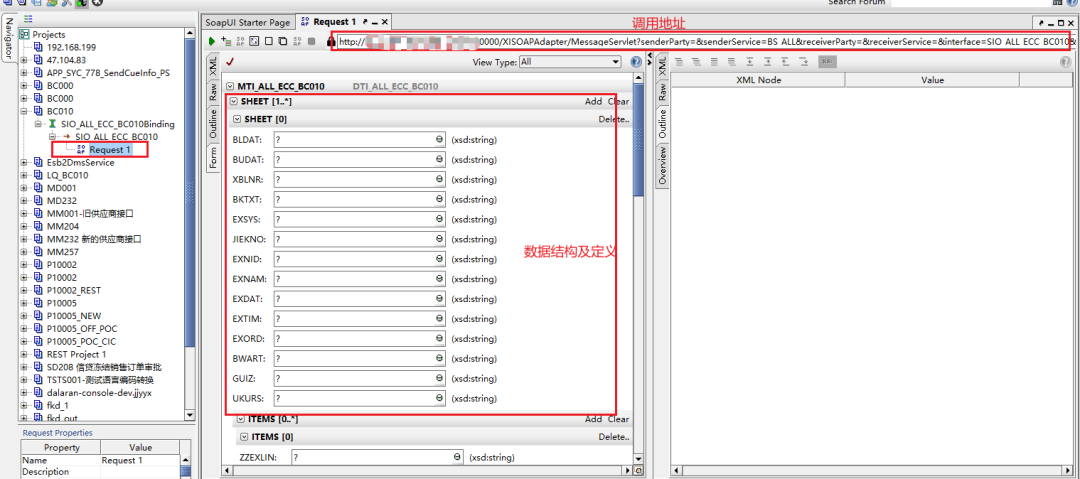Click green proxy/monitor icon in top toolbar

81,3
